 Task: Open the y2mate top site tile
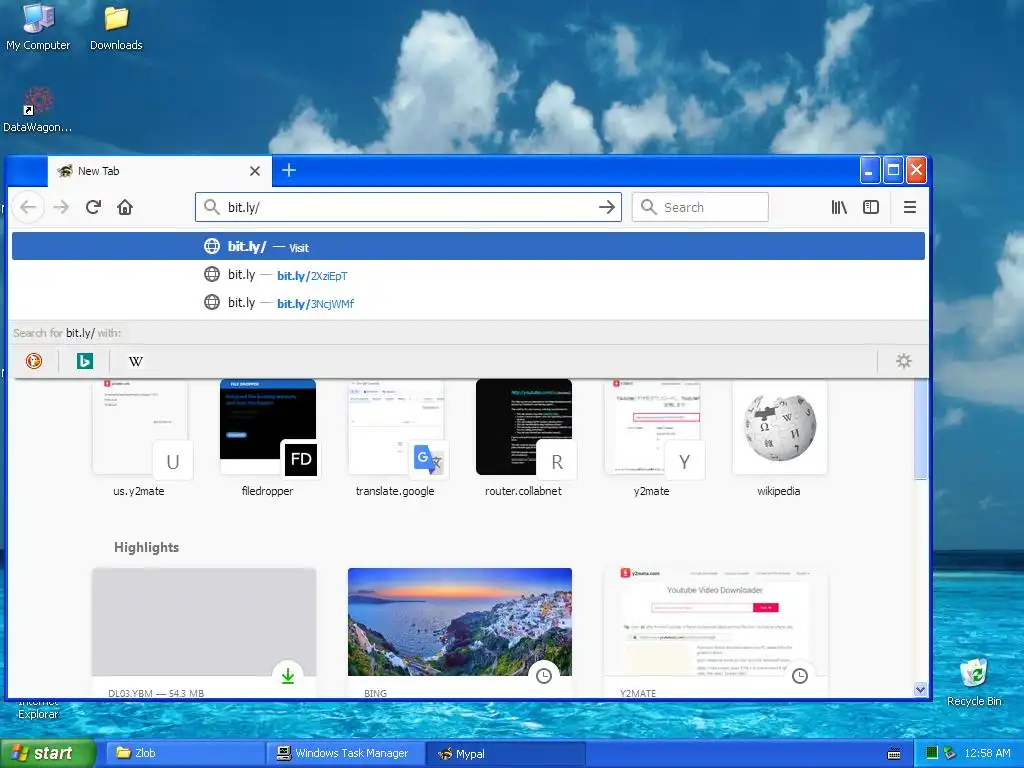pos(651,438)
